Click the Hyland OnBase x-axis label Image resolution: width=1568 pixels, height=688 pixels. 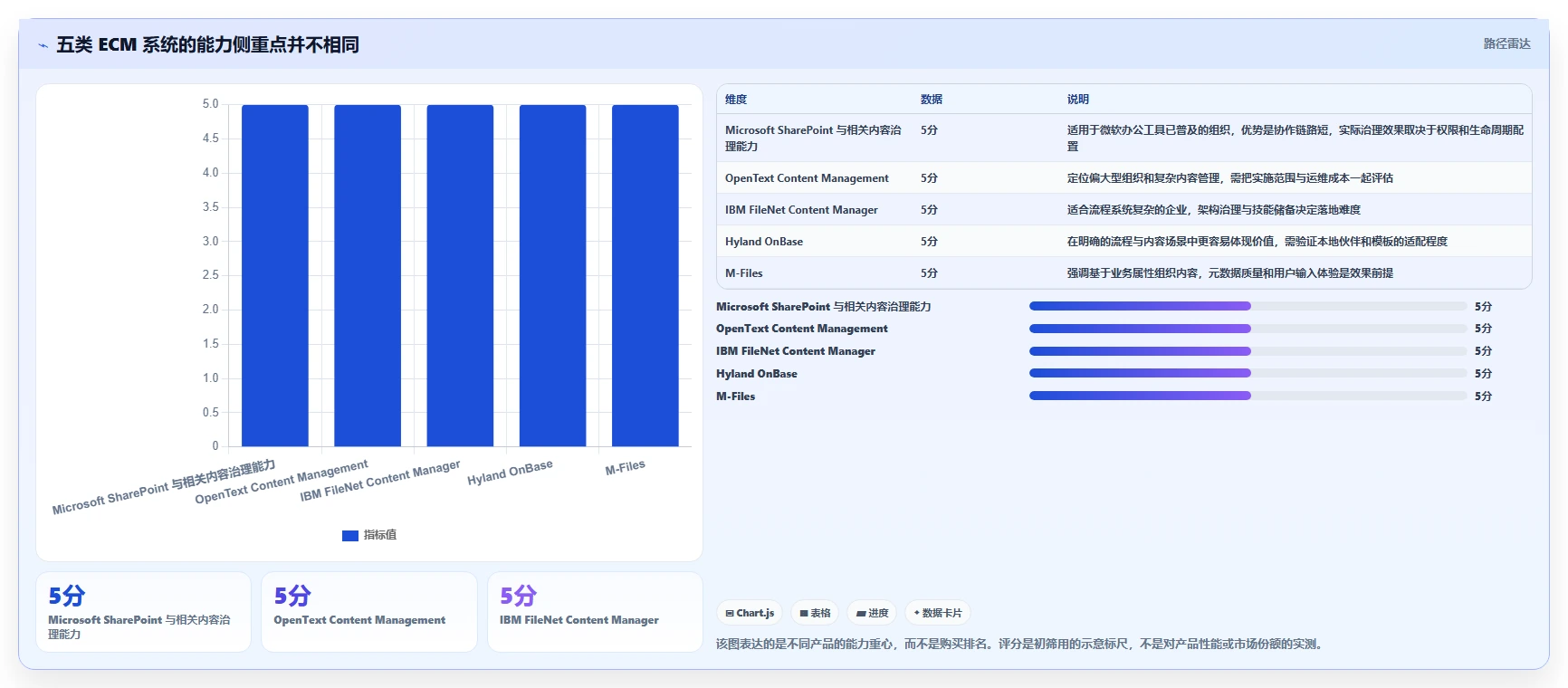[x=510, y=473]
